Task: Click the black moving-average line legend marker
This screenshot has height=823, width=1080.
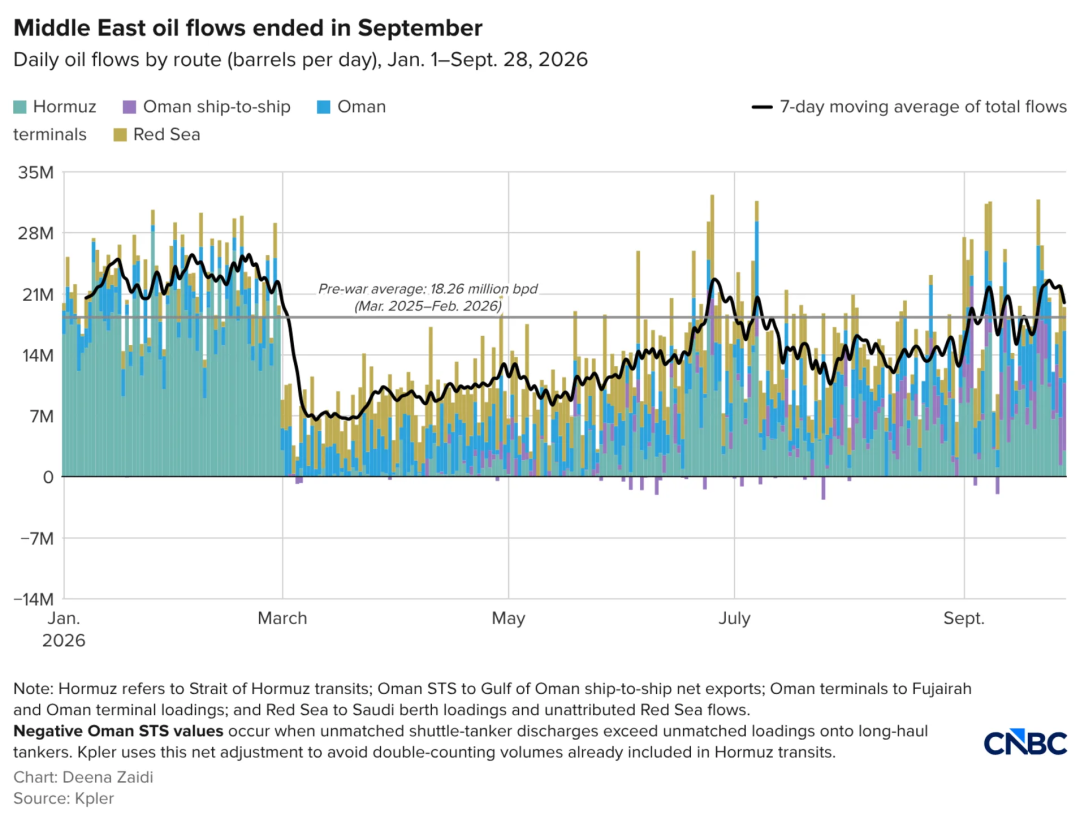Action: click(762, 107)
